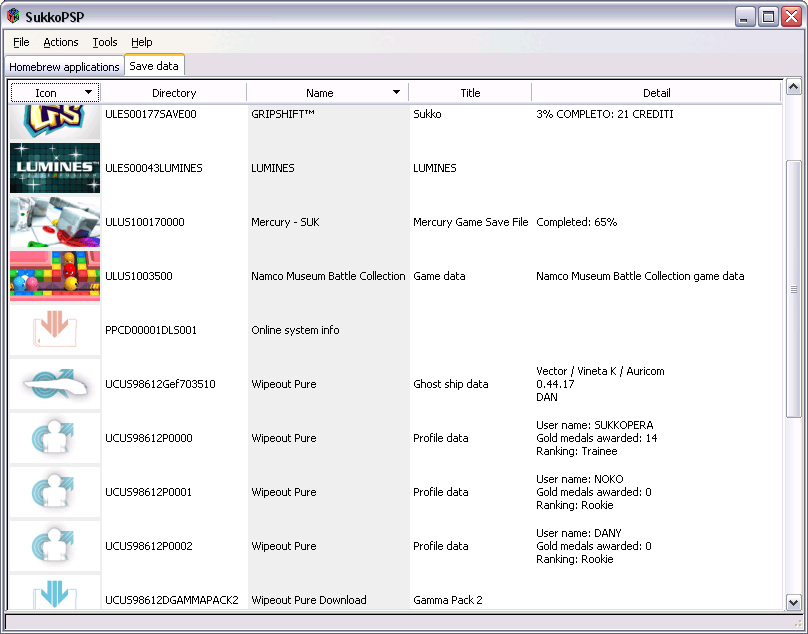
Task: Select the Mercury - SUK save icon
Action: (x=55, y=222)
